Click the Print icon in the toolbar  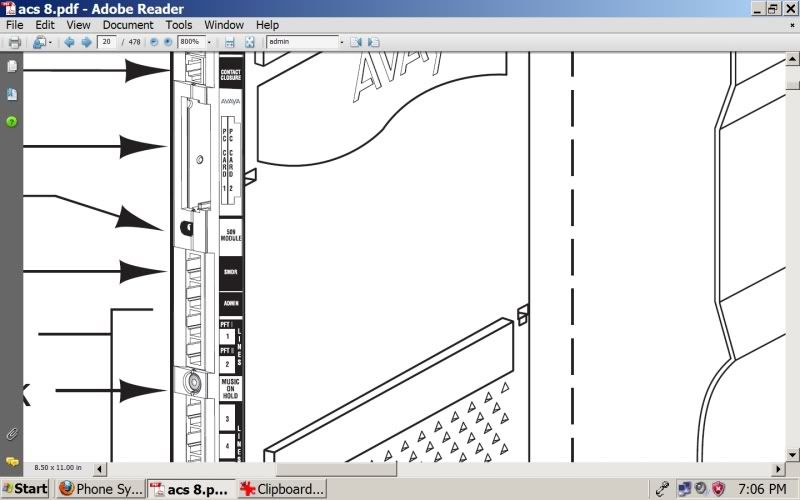tap(15, 42)
